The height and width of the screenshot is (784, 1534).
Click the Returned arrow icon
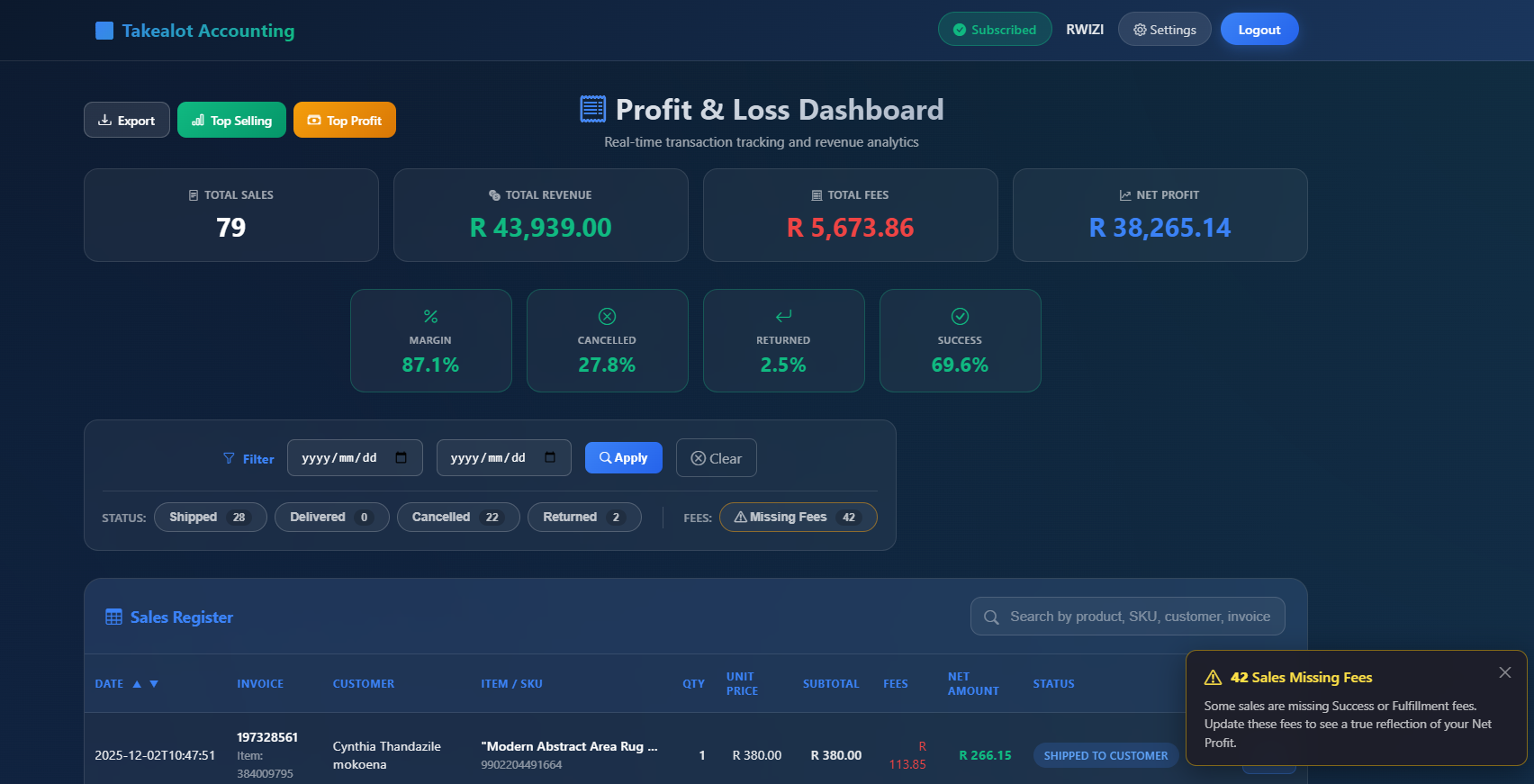pyautogui.click(x=783, y=316)
